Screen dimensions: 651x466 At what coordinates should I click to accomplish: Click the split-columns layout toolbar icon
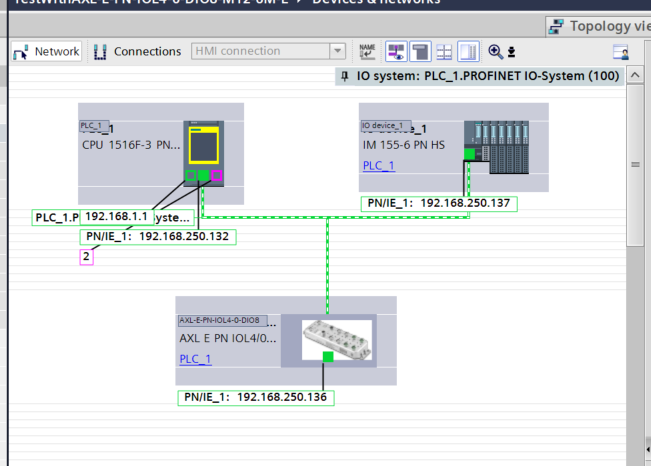point(468,51)
